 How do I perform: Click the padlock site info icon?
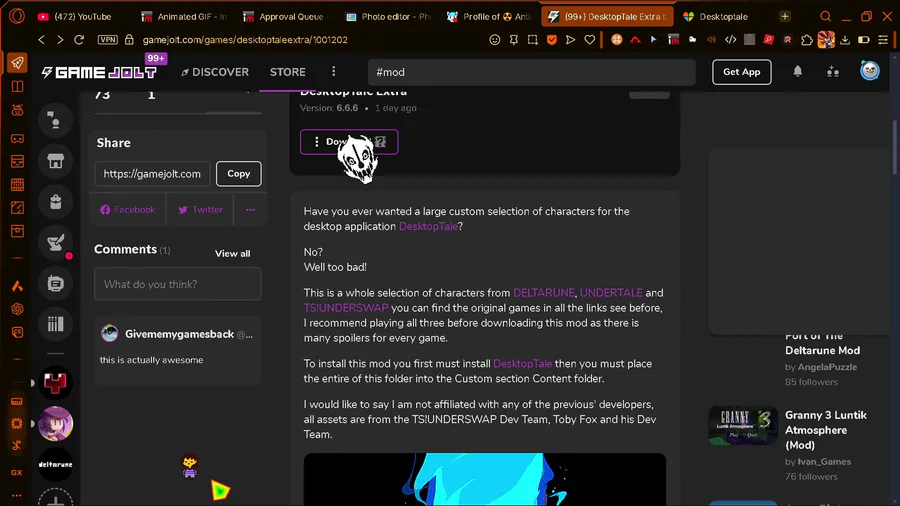pos(129,40)
